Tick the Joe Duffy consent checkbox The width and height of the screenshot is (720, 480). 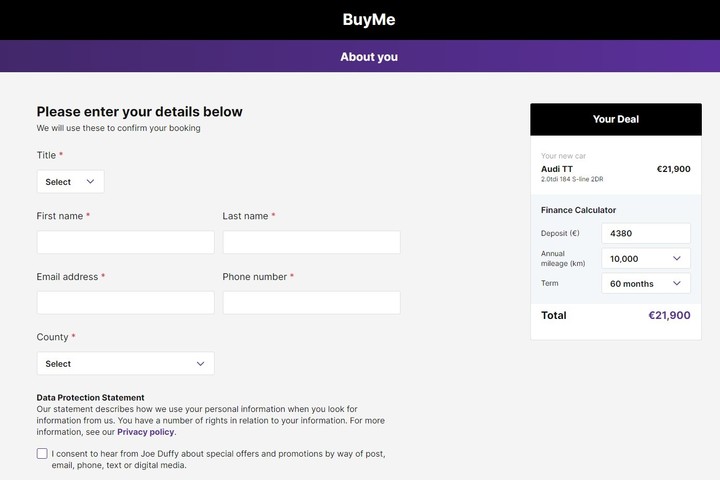(42, 454)
